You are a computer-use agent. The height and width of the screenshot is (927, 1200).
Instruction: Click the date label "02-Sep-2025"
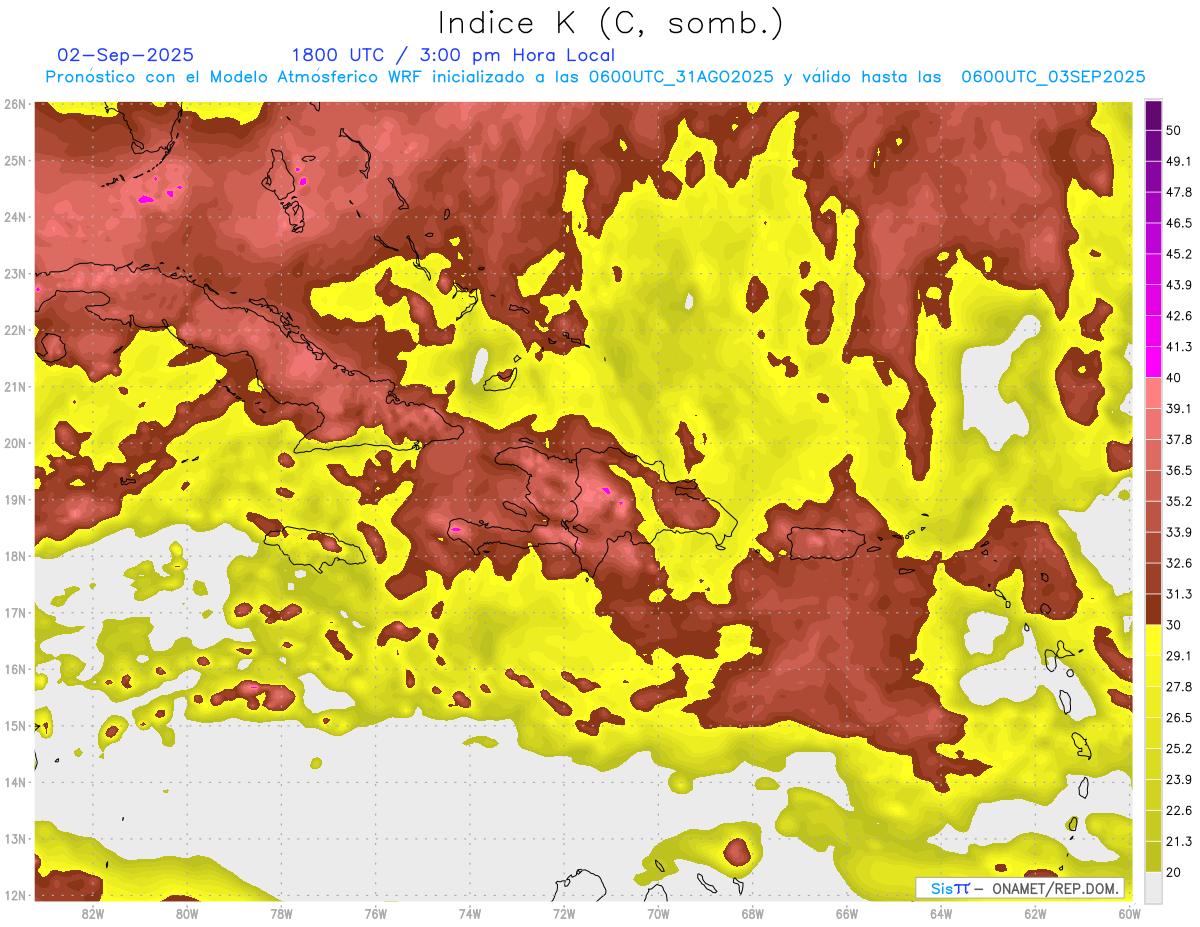(x=125, y=55)
